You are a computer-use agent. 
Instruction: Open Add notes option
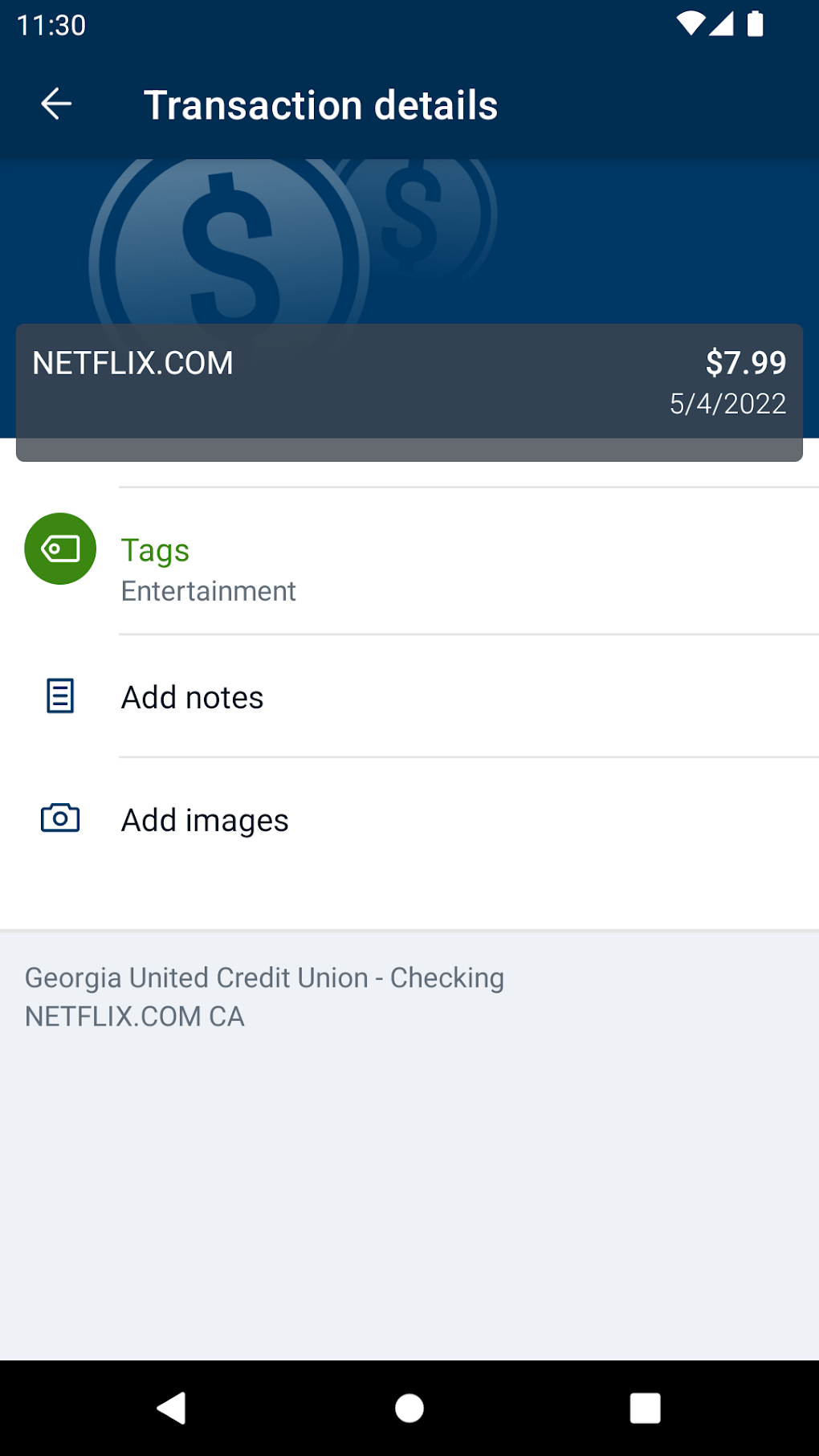(192, 697)
